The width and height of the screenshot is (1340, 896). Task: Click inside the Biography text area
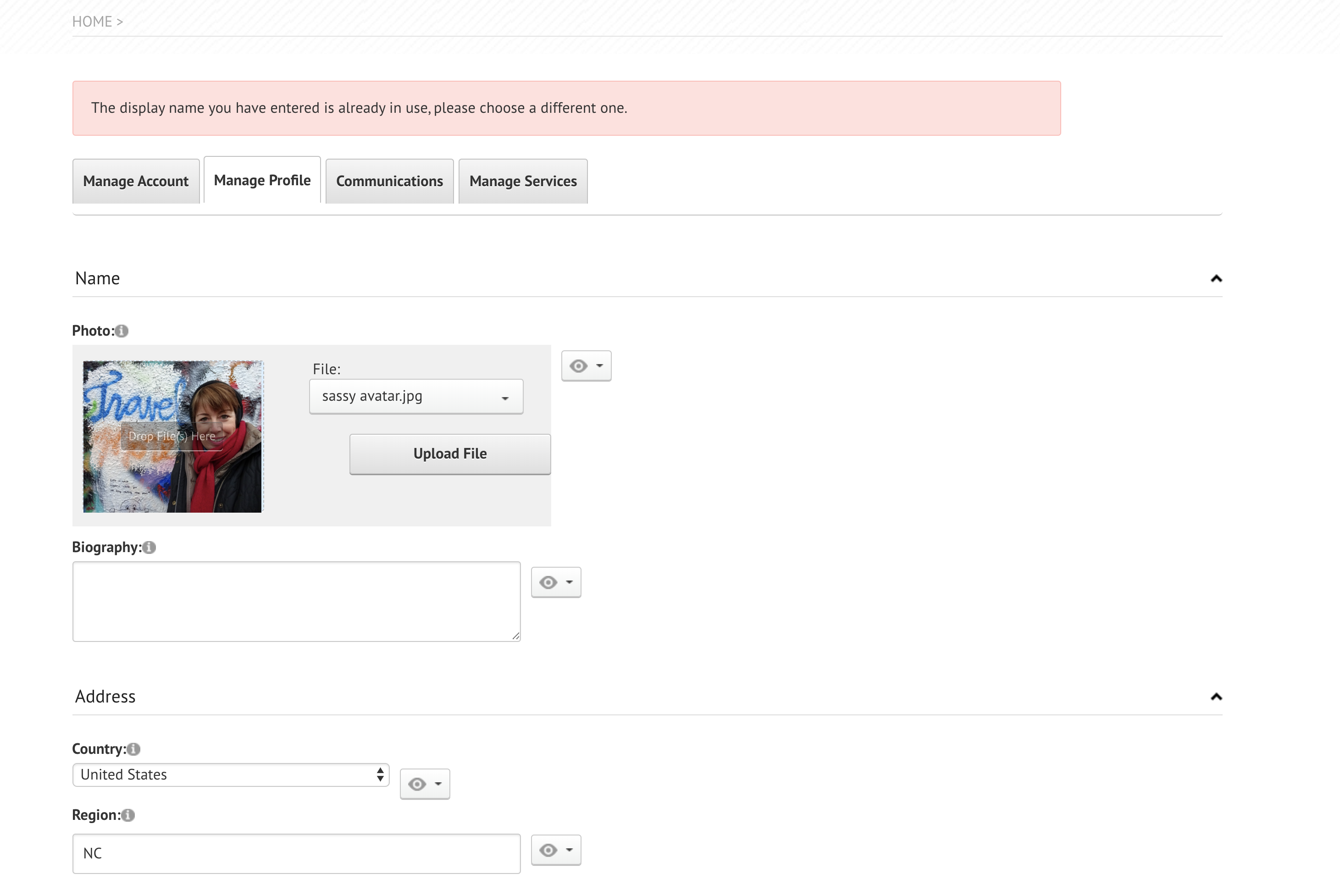click(296, 601)
